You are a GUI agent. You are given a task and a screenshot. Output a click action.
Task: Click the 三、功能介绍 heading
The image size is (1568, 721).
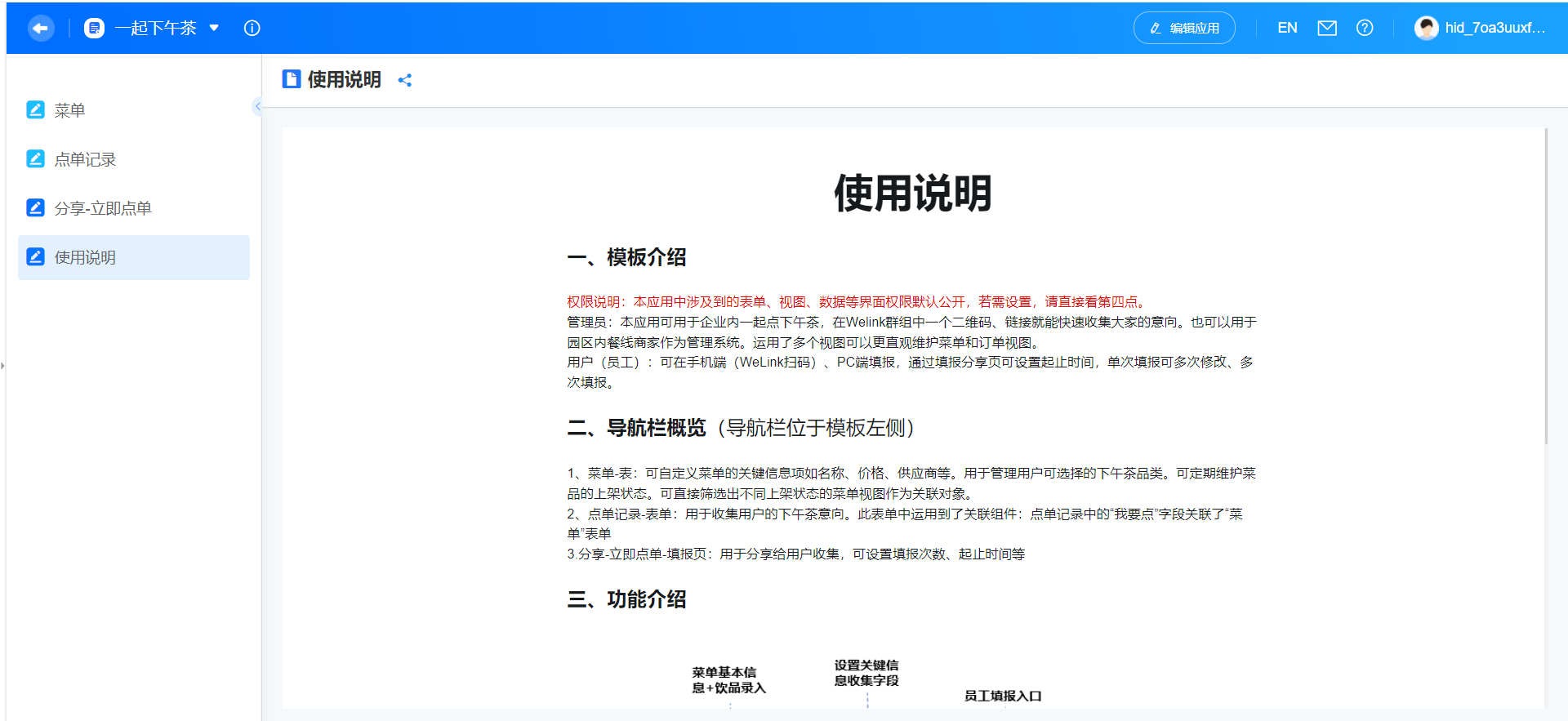626,599
